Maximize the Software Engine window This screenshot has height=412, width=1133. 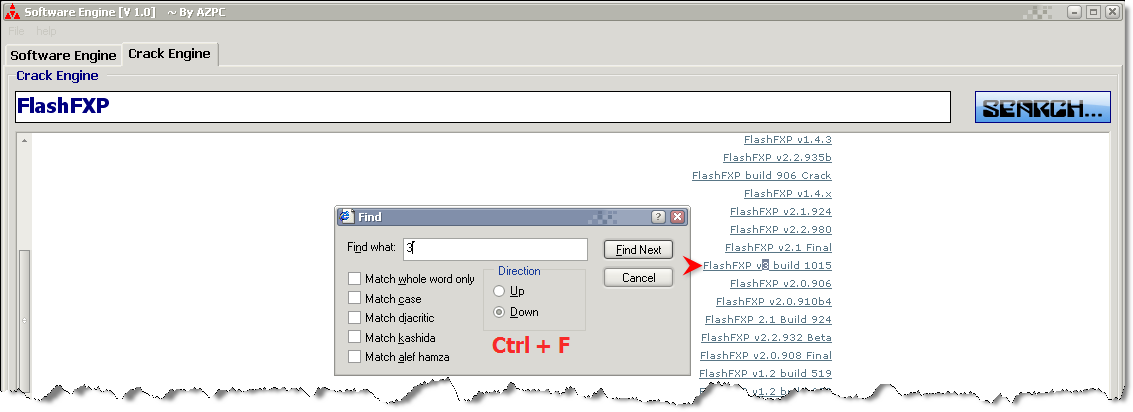[x=1093, y=12]
